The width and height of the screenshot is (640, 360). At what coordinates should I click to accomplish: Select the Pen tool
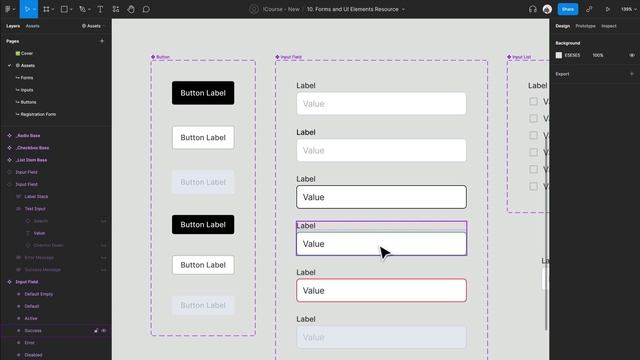coord(82,9)
